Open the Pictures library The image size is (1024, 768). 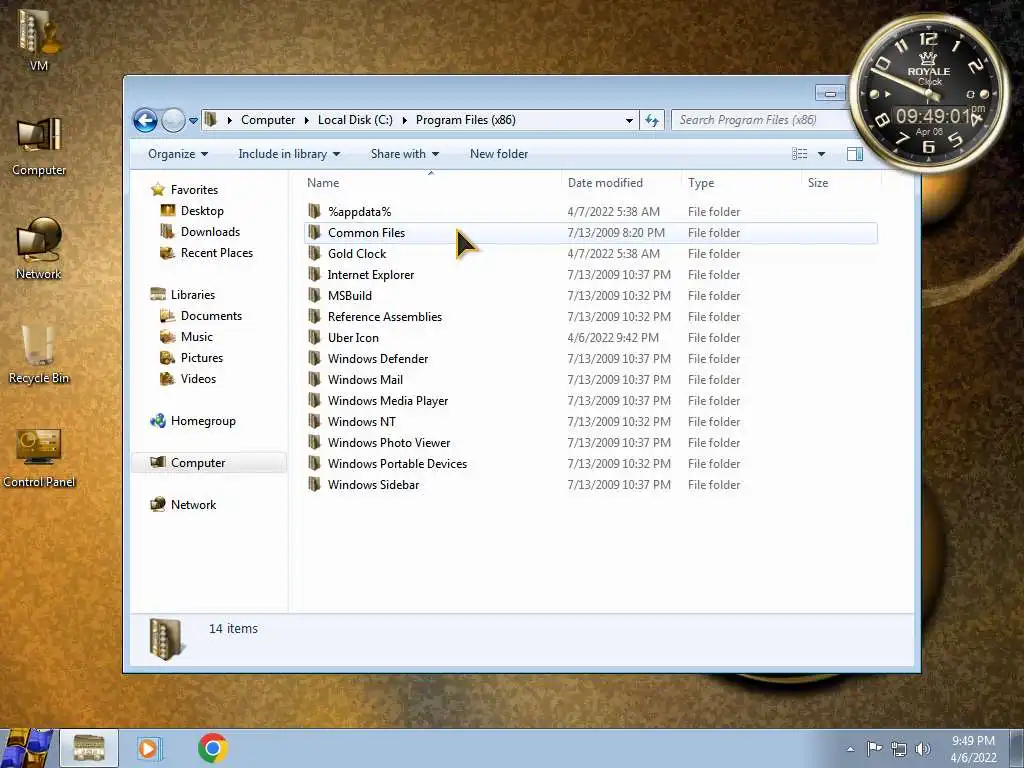tap(202, 357)
